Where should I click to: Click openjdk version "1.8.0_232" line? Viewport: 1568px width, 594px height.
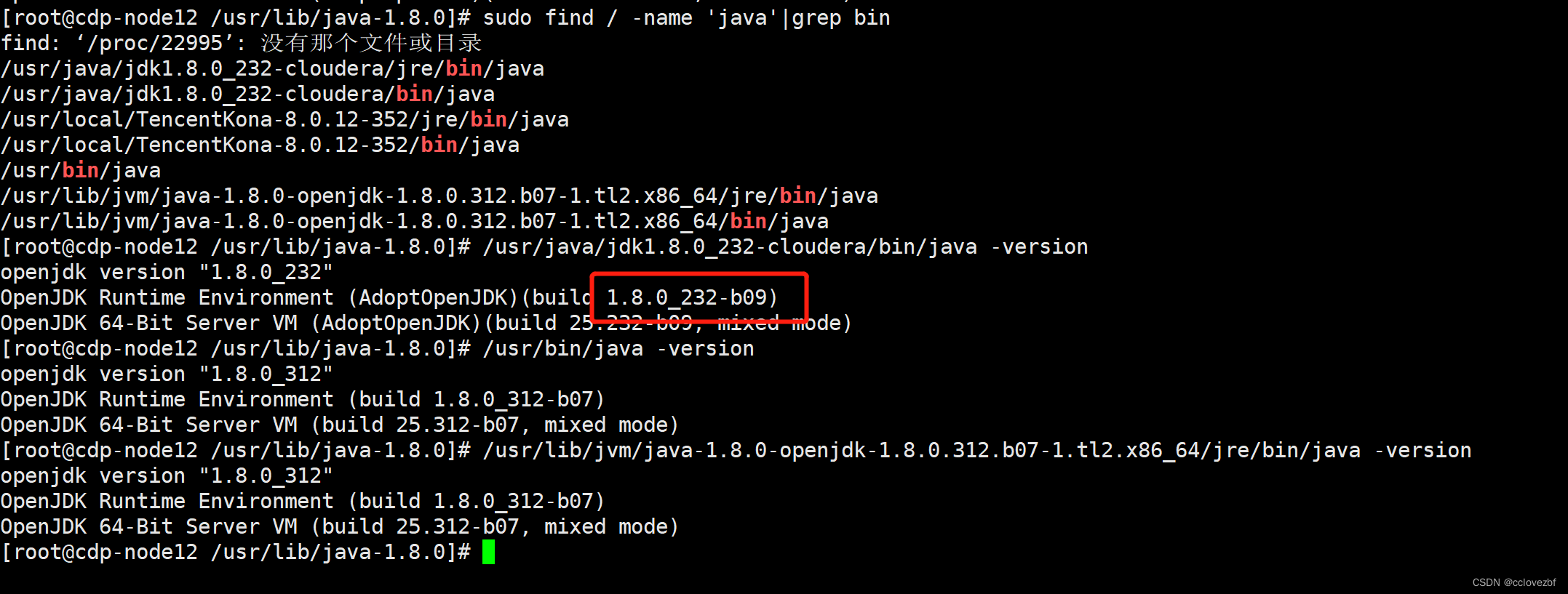[167, 272]
